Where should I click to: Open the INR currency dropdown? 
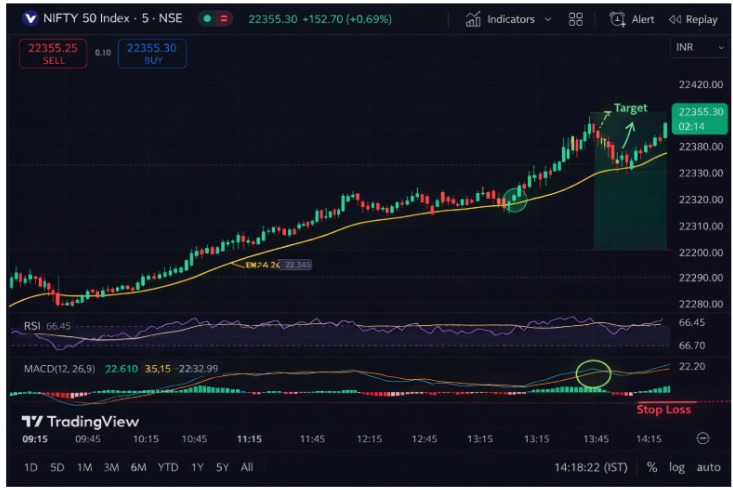699,47
